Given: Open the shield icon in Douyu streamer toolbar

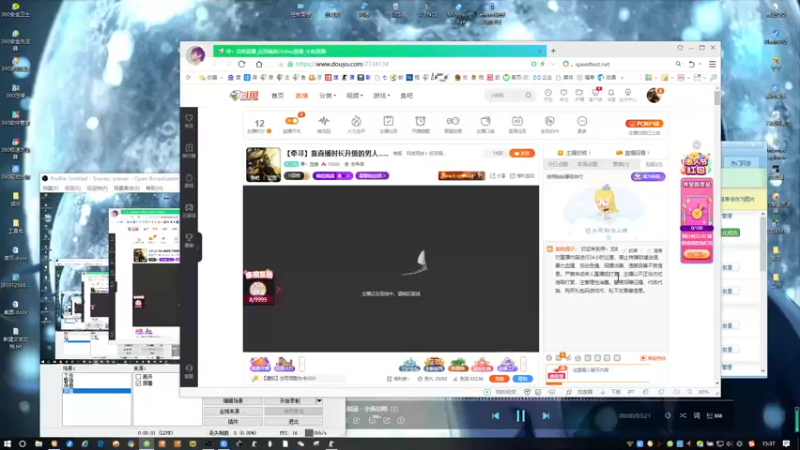Looking at the screenshot, I should [549, 121].
